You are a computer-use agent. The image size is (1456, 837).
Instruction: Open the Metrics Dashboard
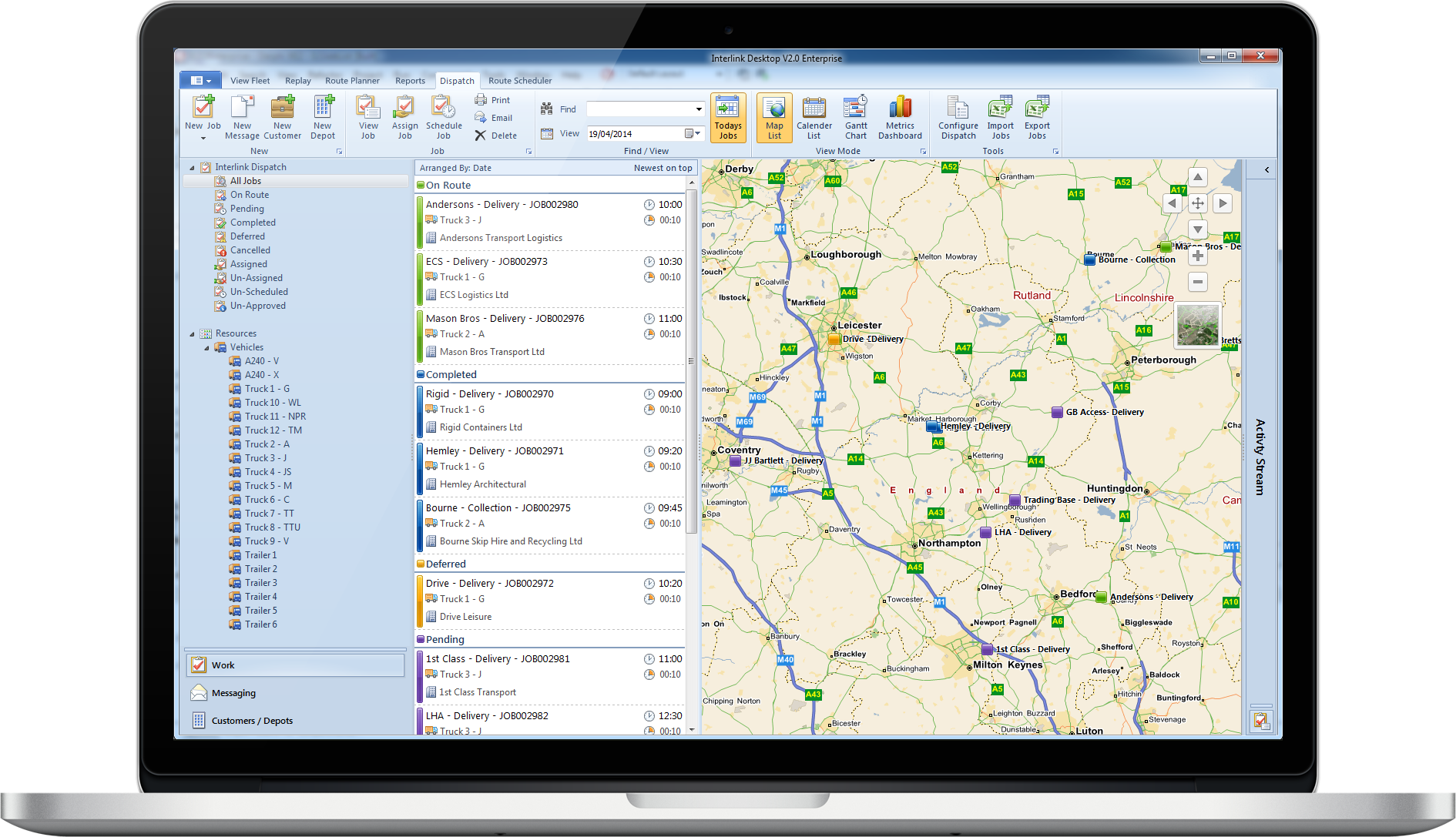point(900,109)
